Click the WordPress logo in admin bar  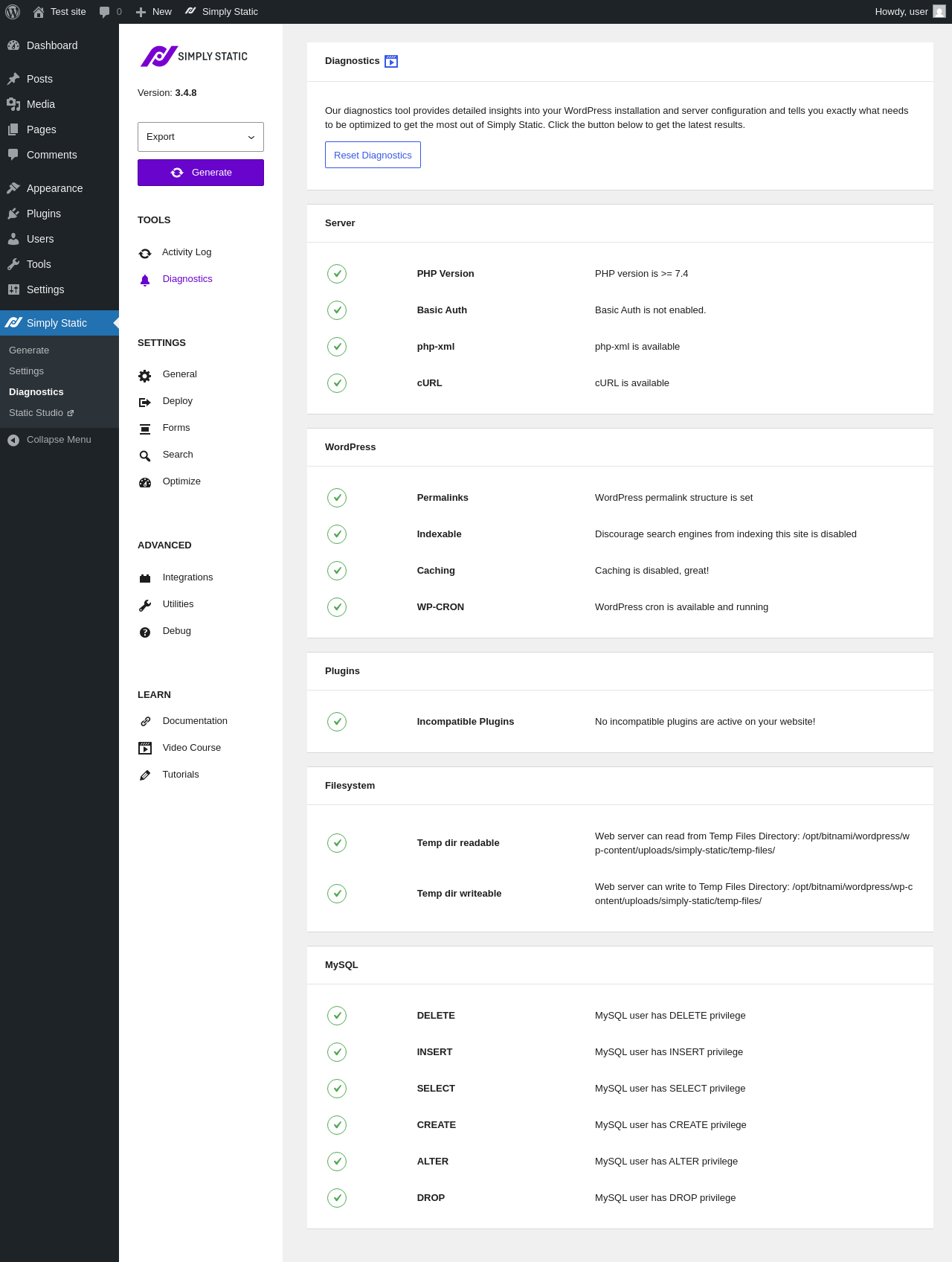pyautogui.click(x=13, y=12)
